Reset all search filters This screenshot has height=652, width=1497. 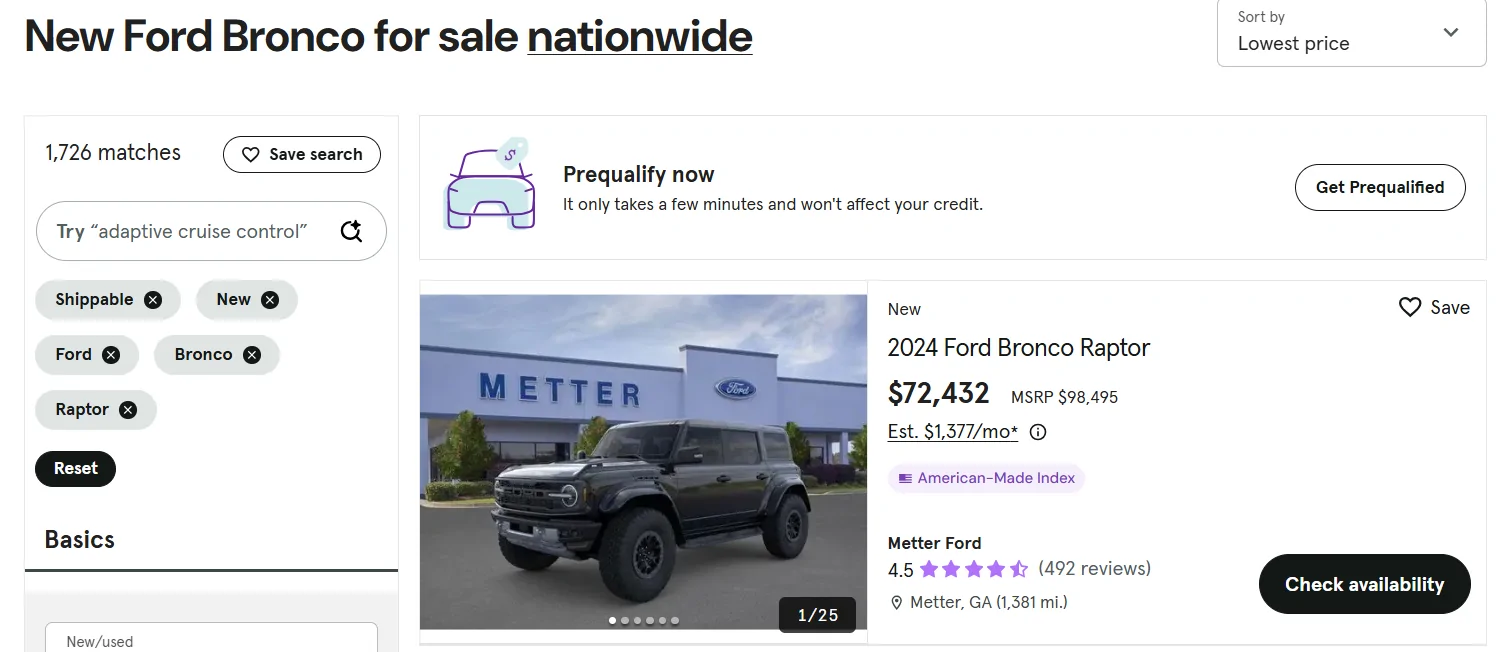(75, 468)
